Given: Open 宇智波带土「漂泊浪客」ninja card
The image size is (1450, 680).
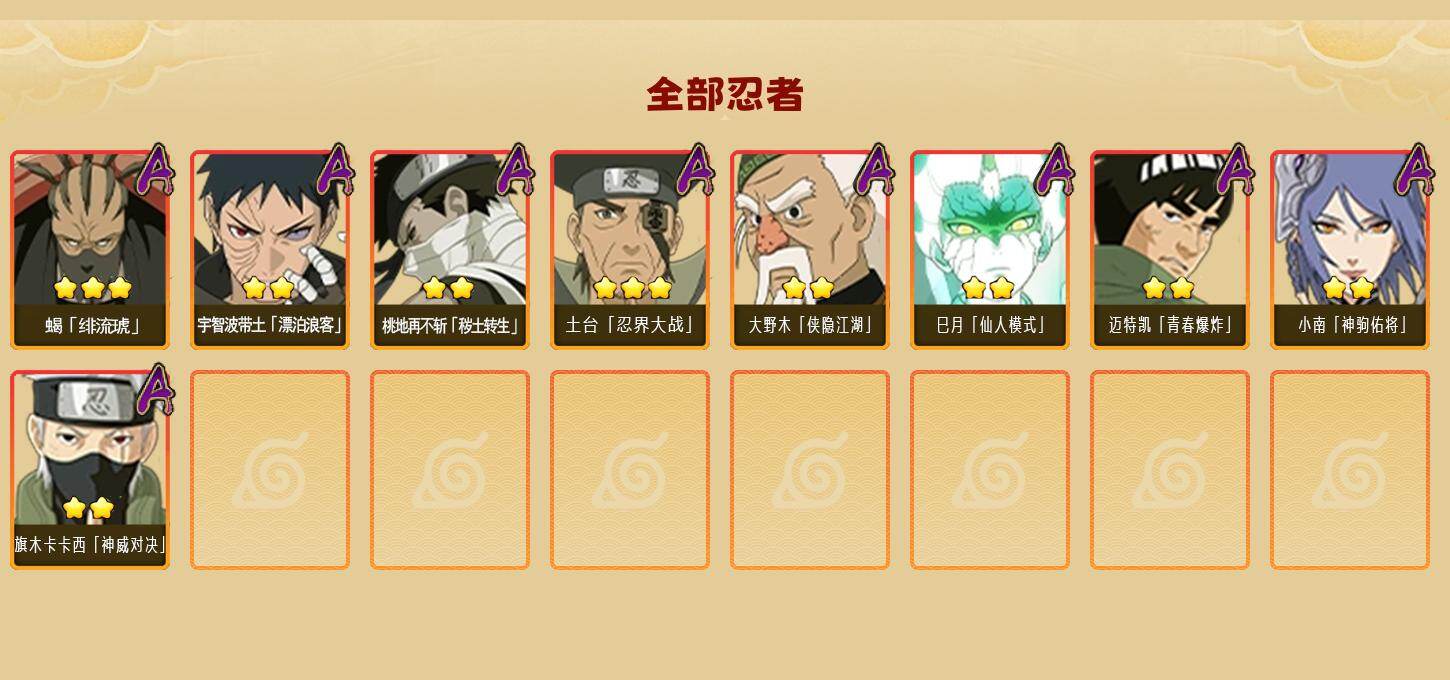Looking at the screenshot, I should pyautogui.click(x=270, y=250).
